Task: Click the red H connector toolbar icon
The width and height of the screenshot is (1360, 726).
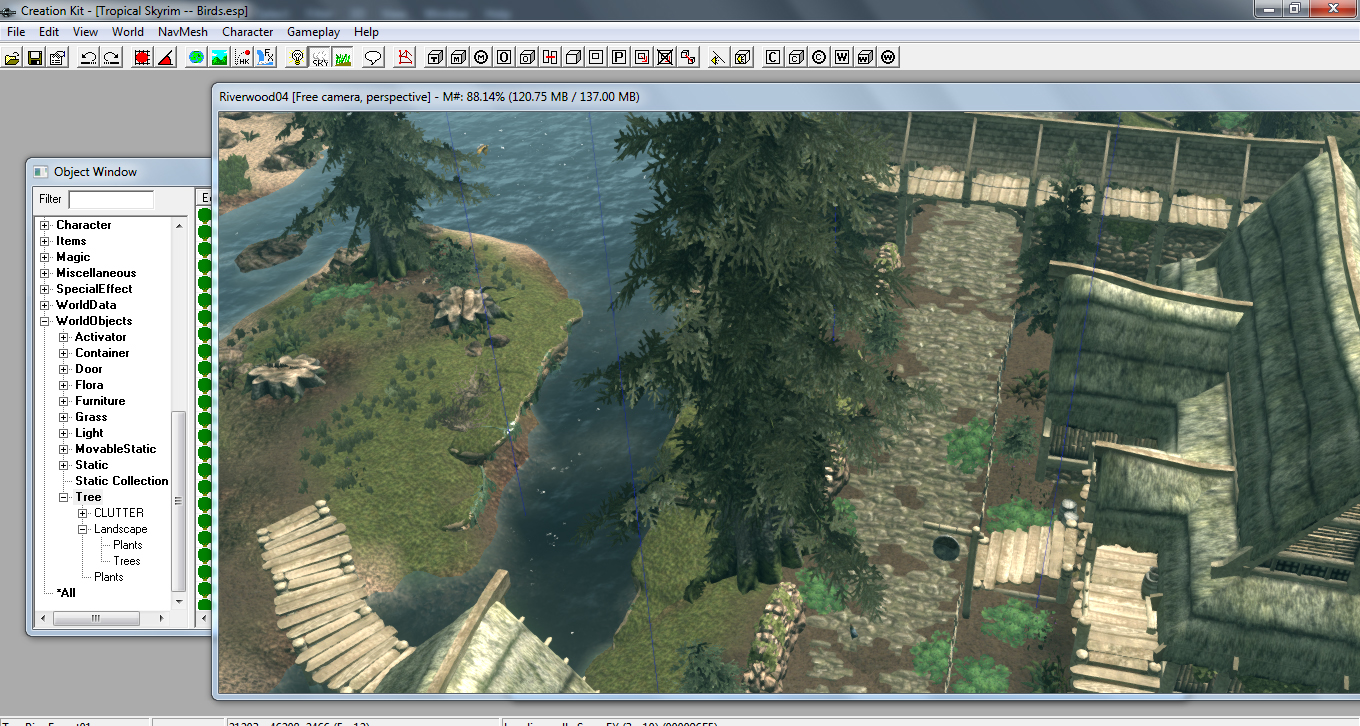Action: click(x=550, y=57)
